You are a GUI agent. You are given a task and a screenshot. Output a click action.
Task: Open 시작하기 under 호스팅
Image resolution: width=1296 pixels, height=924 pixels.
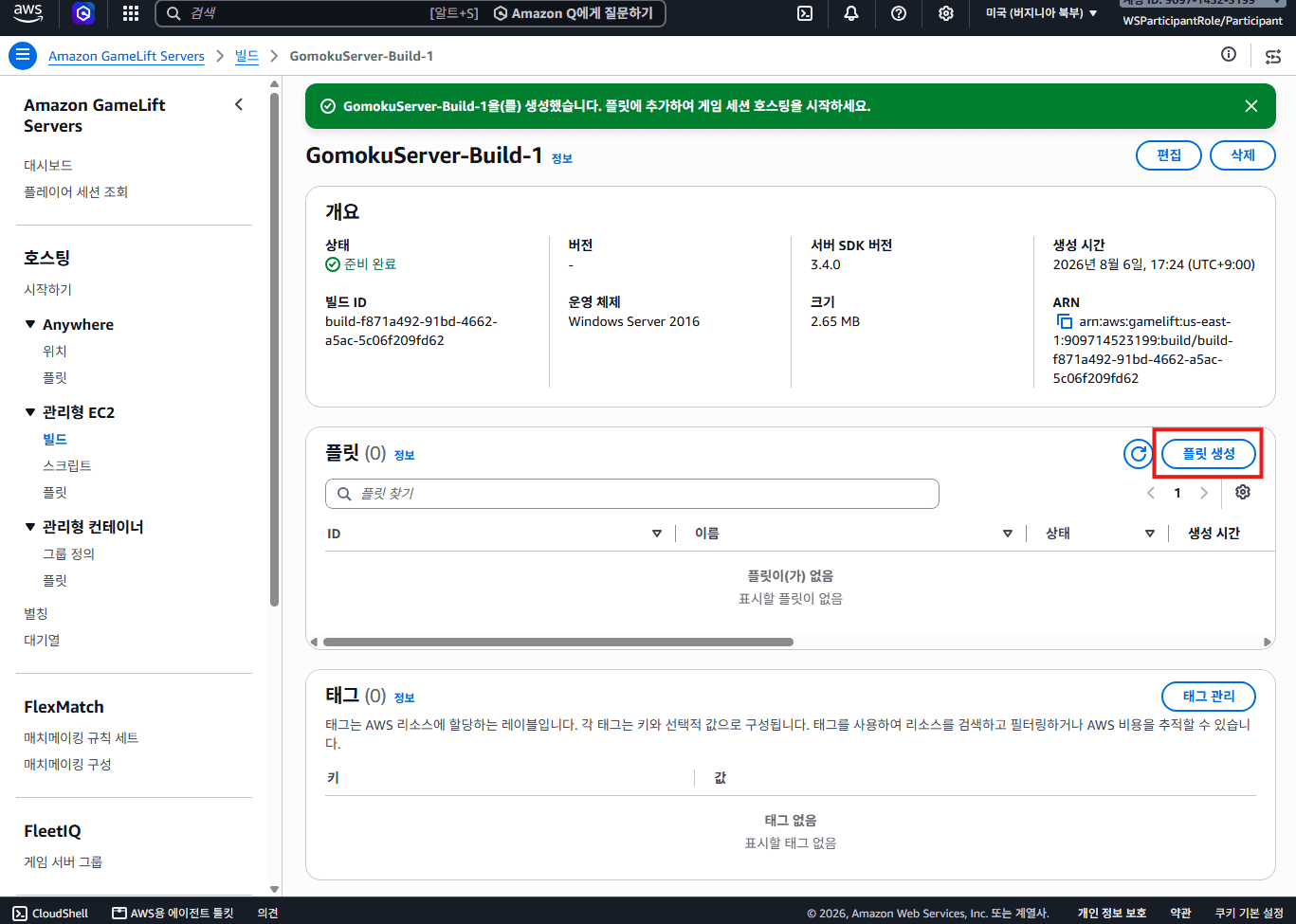click(47, 289)
